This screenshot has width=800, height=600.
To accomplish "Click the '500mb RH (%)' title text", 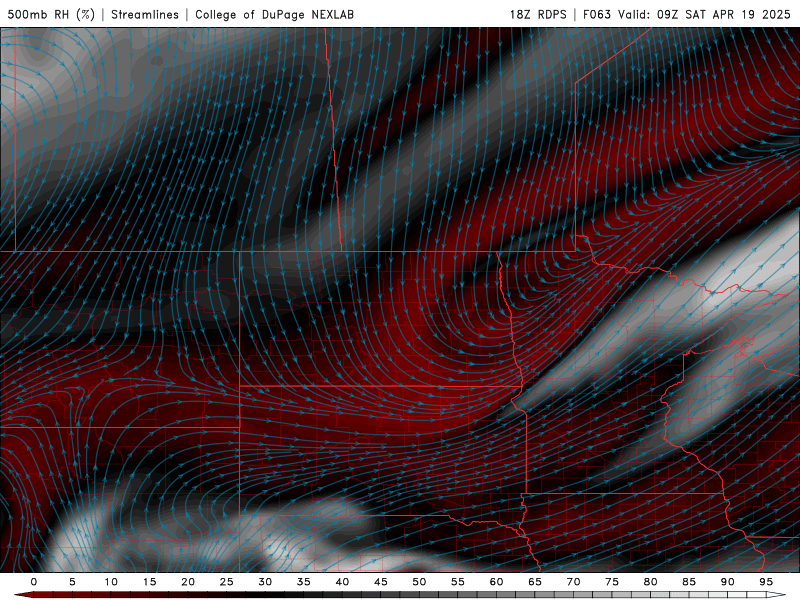I will [51, 14].
